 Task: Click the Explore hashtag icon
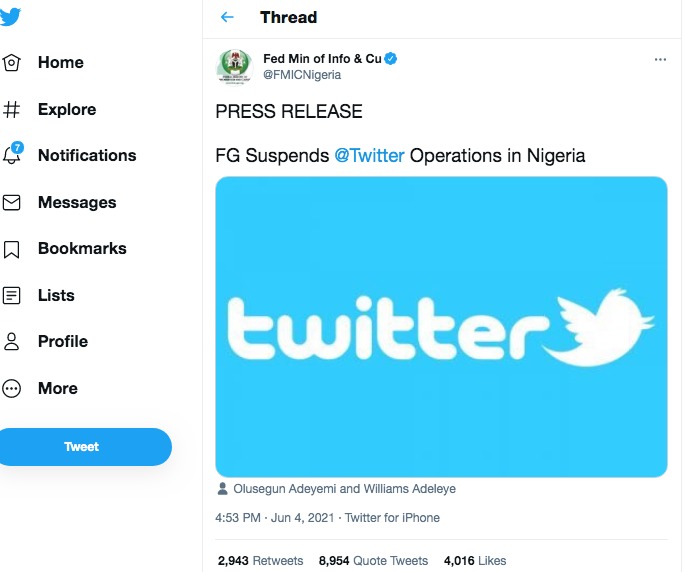11,109
